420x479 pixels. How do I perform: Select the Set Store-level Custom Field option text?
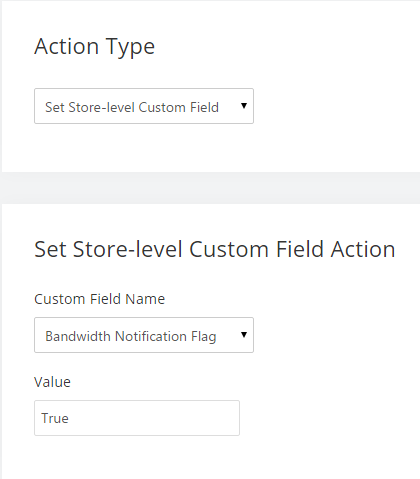[132, 107]
